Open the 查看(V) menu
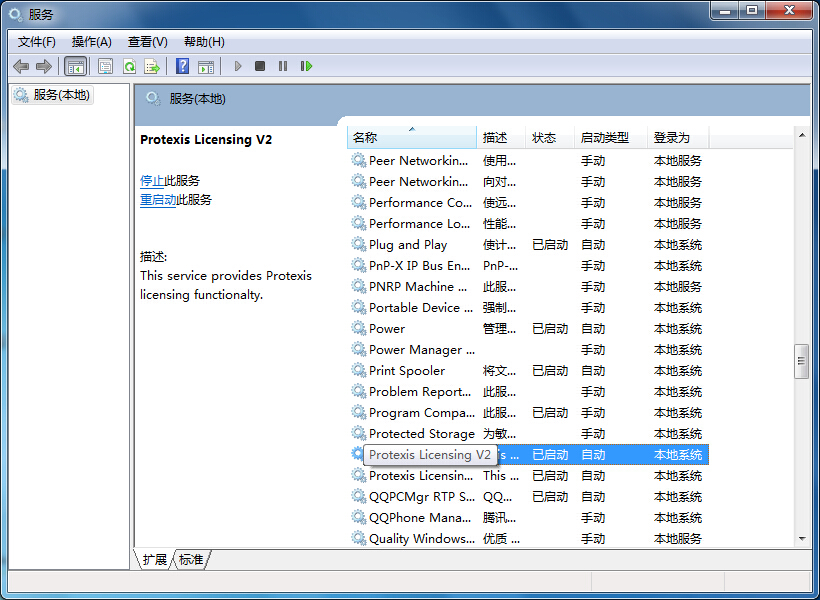 pos(147,42)
